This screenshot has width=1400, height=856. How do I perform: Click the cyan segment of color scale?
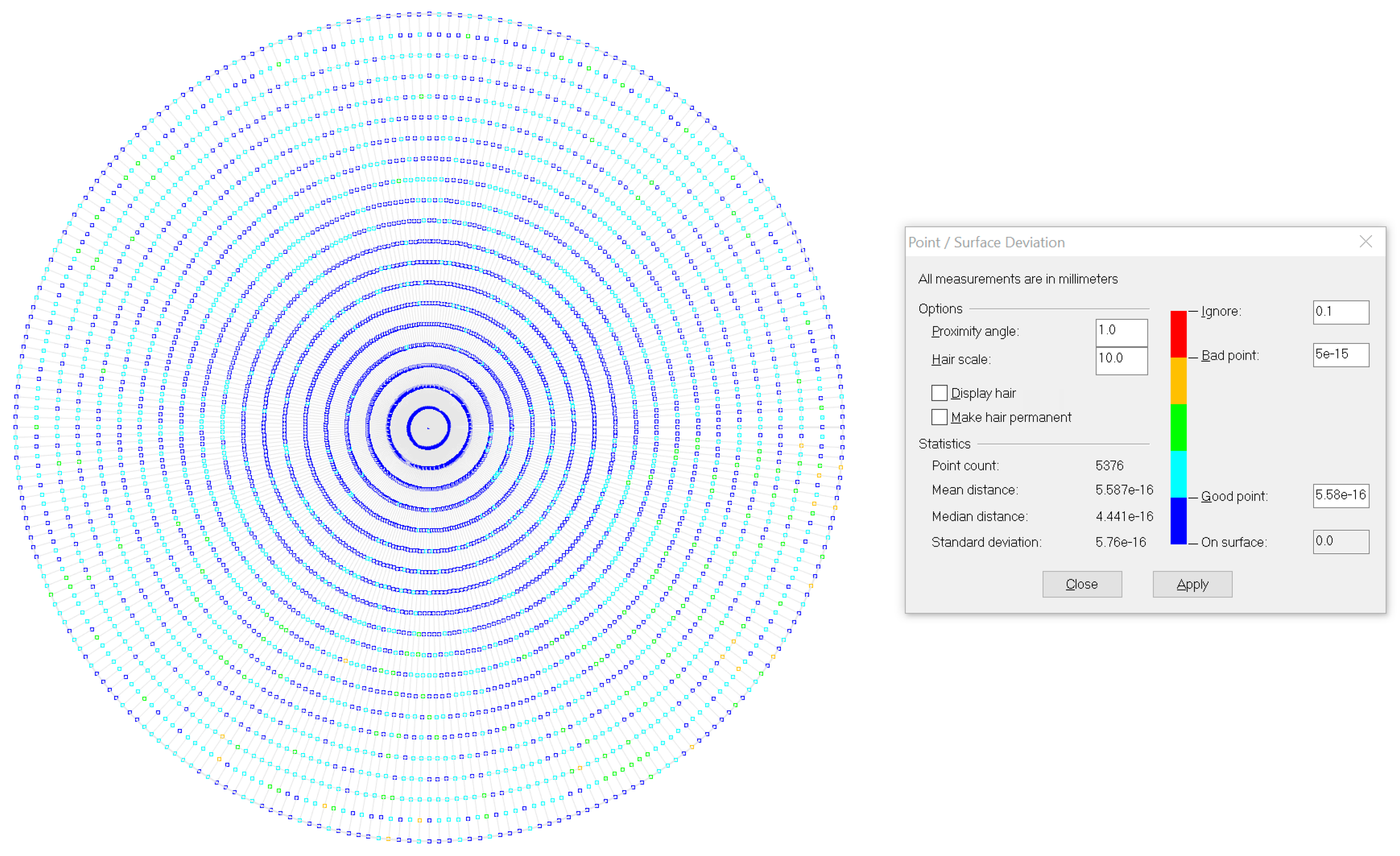tap(1179, 474)
